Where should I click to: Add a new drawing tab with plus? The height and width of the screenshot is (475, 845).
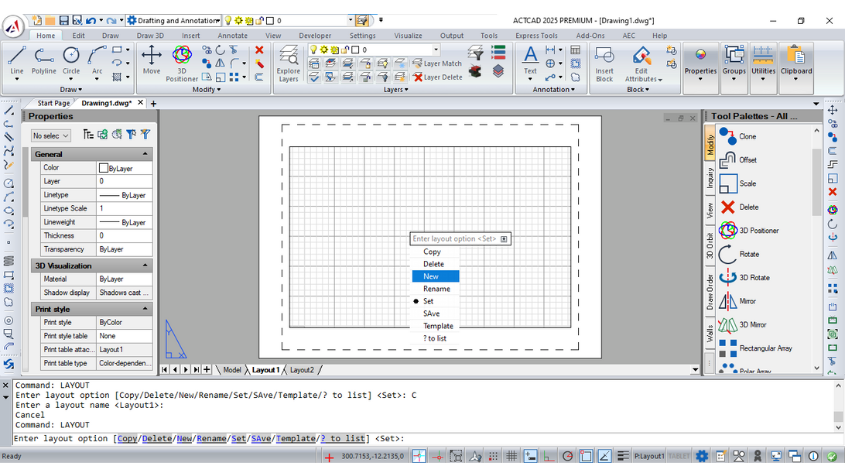[x=154, y=104]
